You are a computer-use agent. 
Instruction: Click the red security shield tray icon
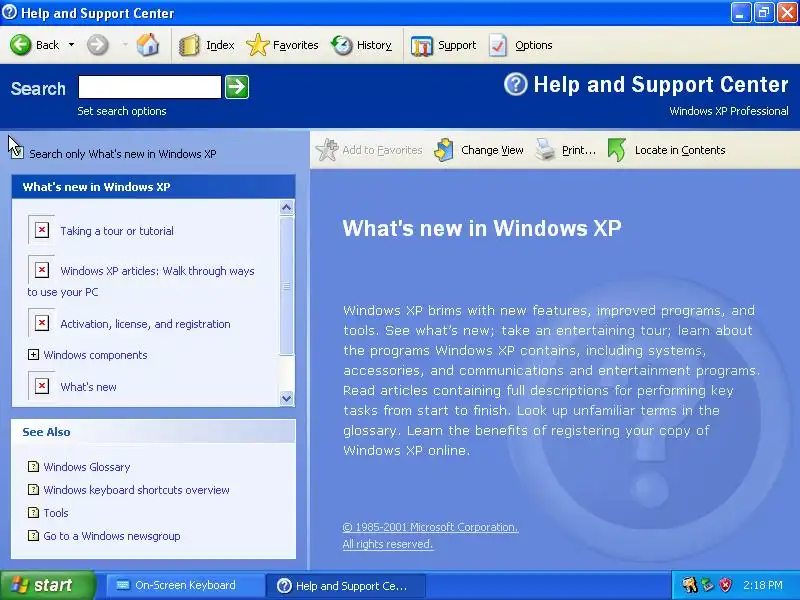click(726, 585)
